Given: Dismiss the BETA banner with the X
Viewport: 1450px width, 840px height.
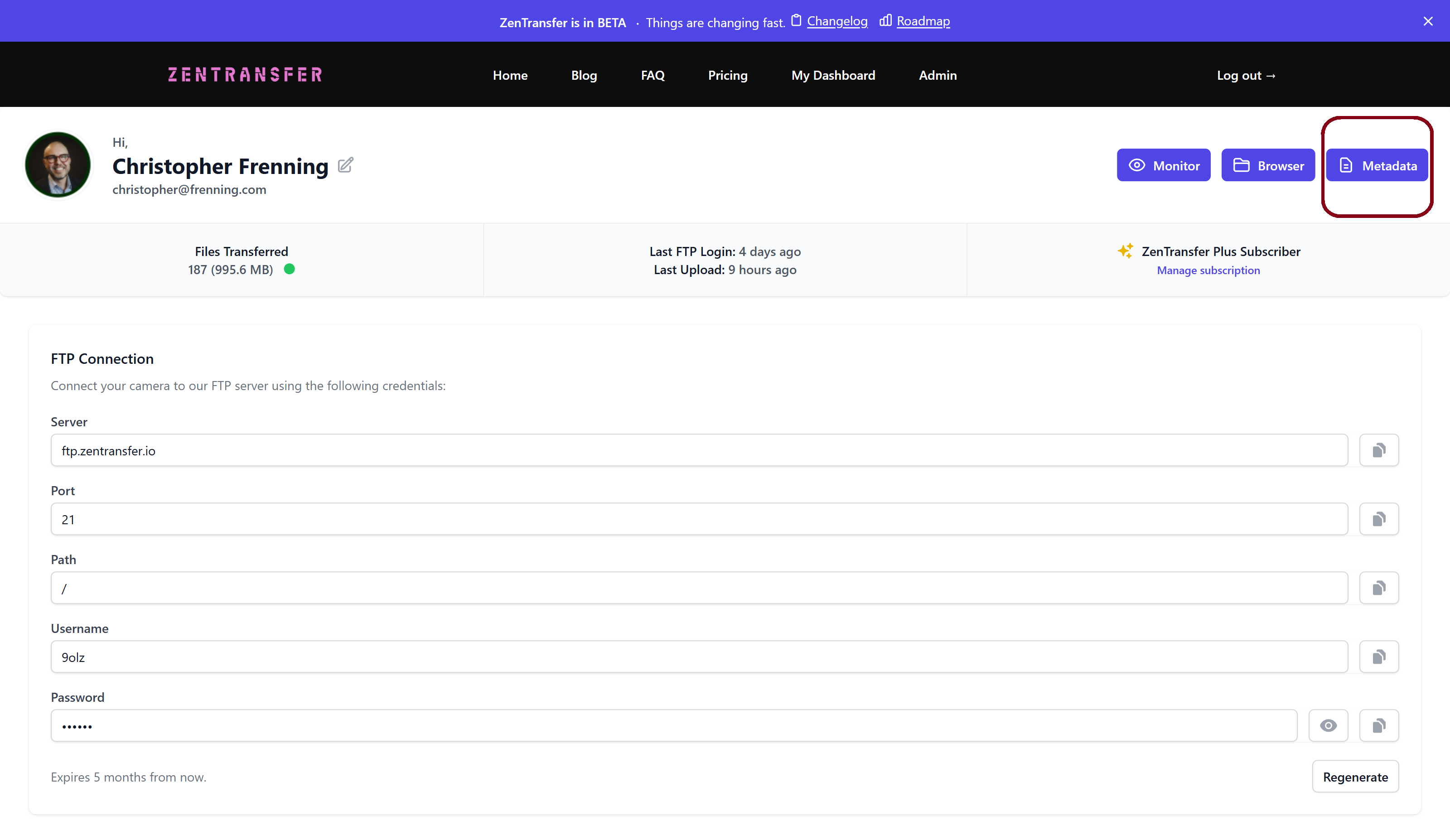Looking at the screenshot, I should coord(1427,21).
